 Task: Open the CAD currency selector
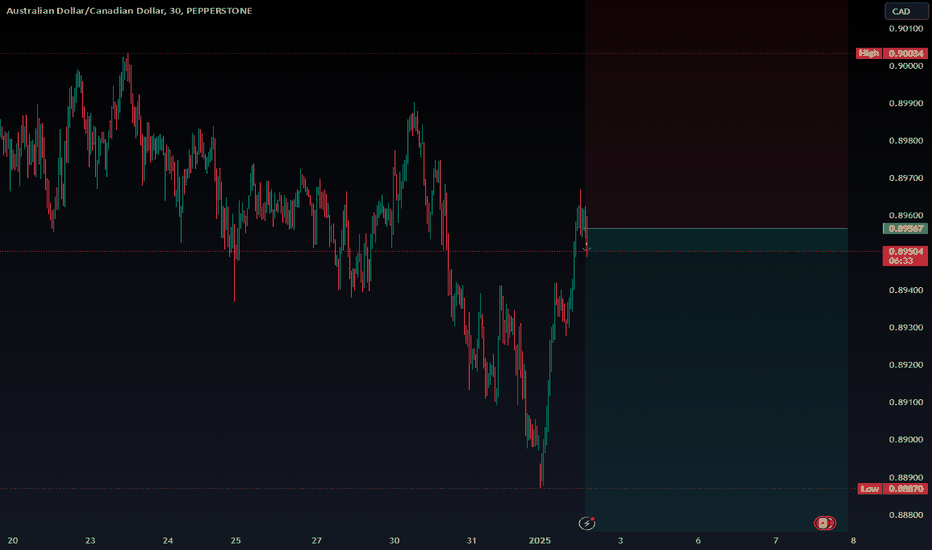906,11
